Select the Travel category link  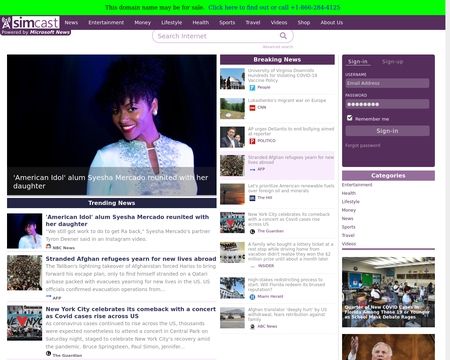pyautogui.click(x=348, y=235)
